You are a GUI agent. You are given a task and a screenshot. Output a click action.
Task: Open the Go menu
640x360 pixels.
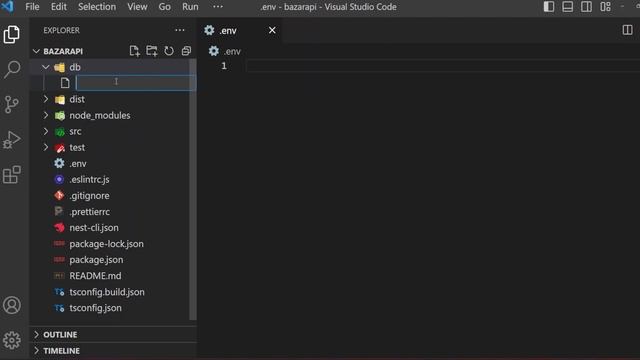point(164,7)
